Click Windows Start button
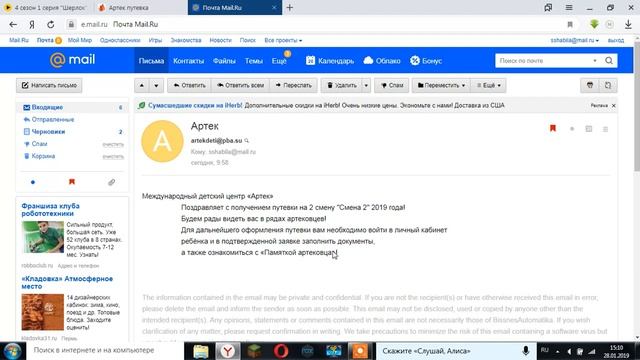640x360 pixels. [12, 351]
